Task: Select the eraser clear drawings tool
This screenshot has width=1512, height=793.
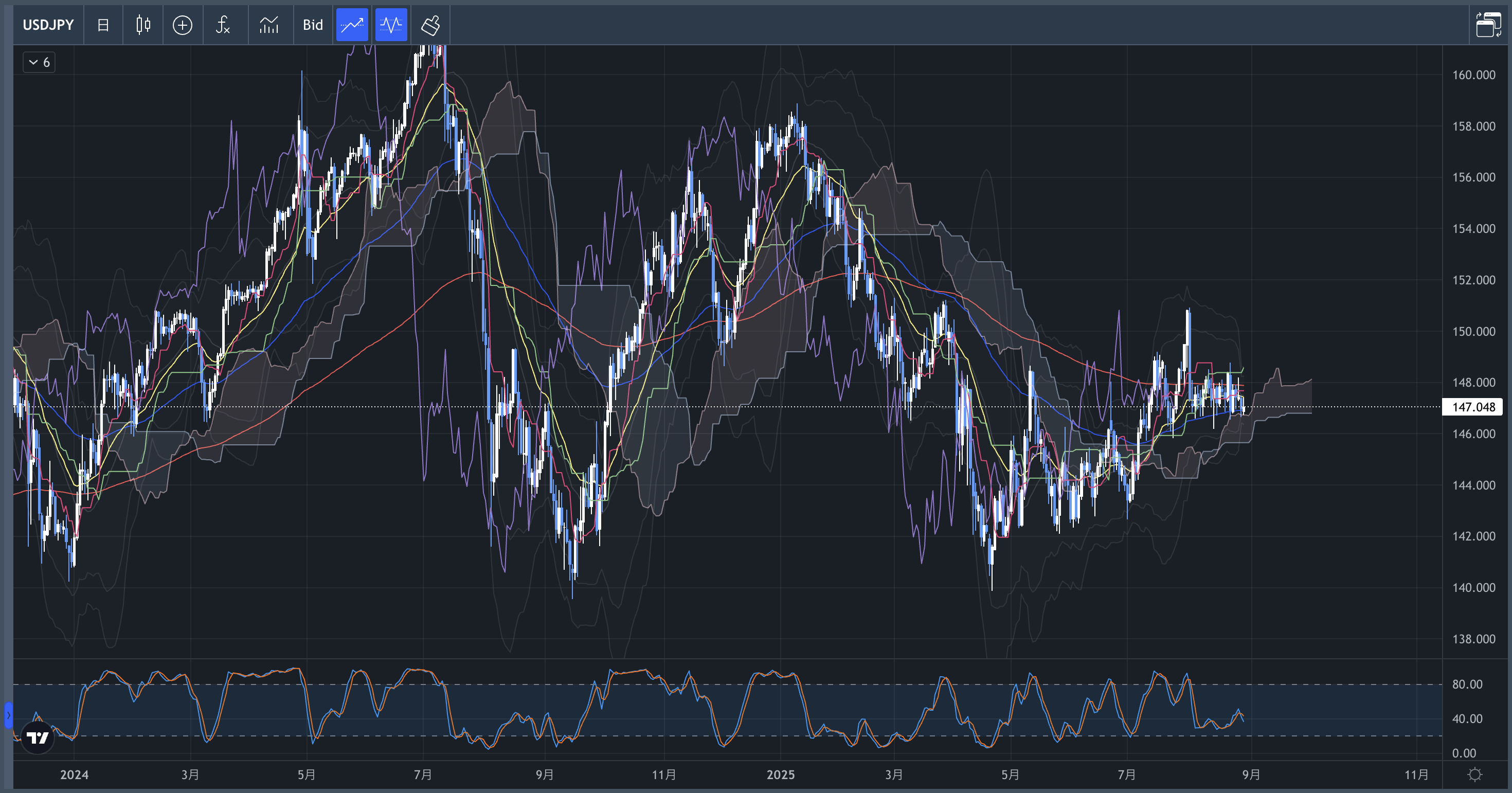Action: pyautogui.click(x=431, y=25)
